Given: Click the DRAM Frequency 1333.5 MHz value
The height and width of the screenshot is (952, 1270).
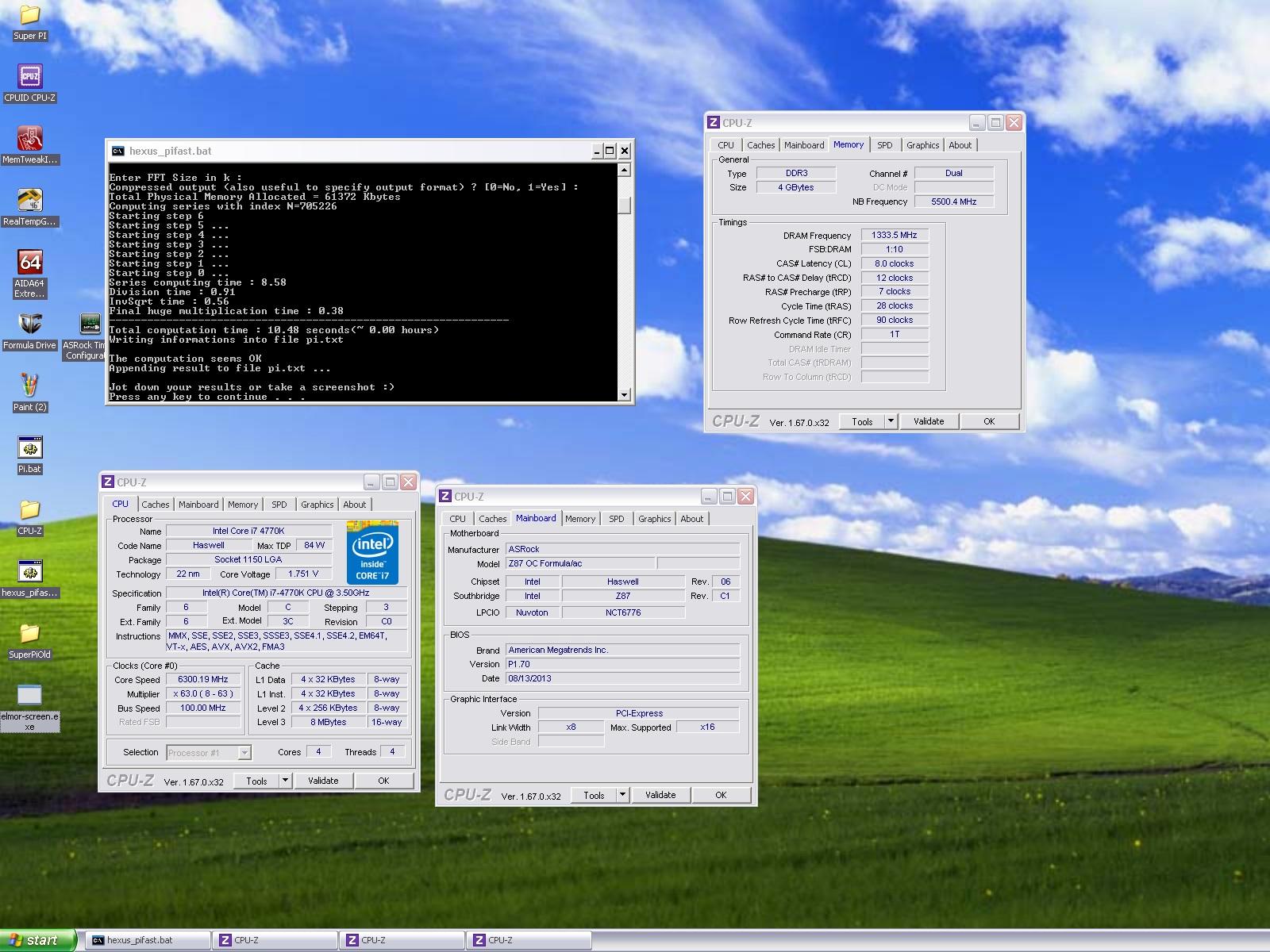Looking at the screenshot, I should point(894,235).
